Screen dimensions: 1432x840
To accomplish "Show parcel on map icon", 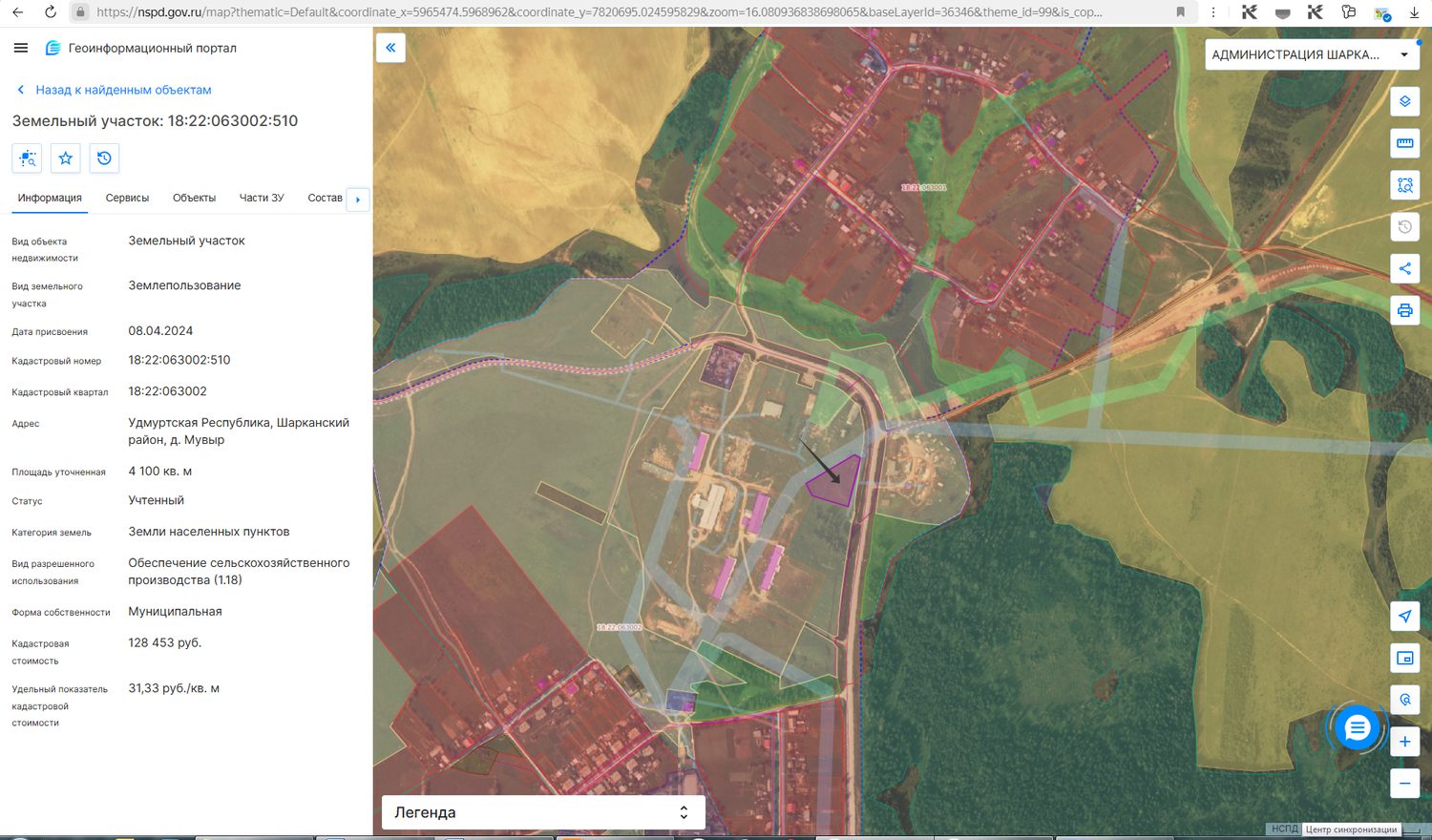I will (27, 158).
